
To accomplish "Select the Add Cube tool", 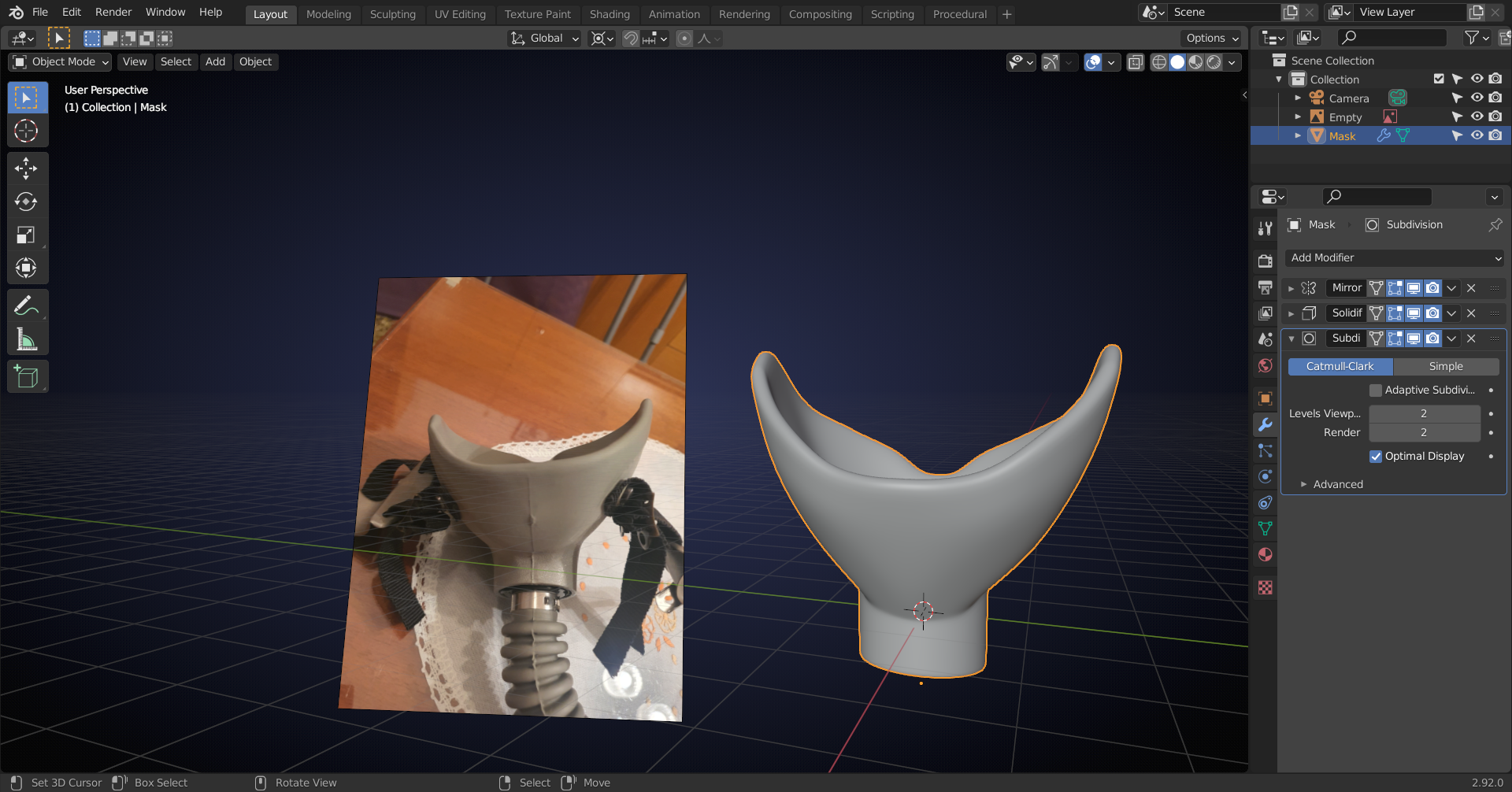I will coord(26,377).
